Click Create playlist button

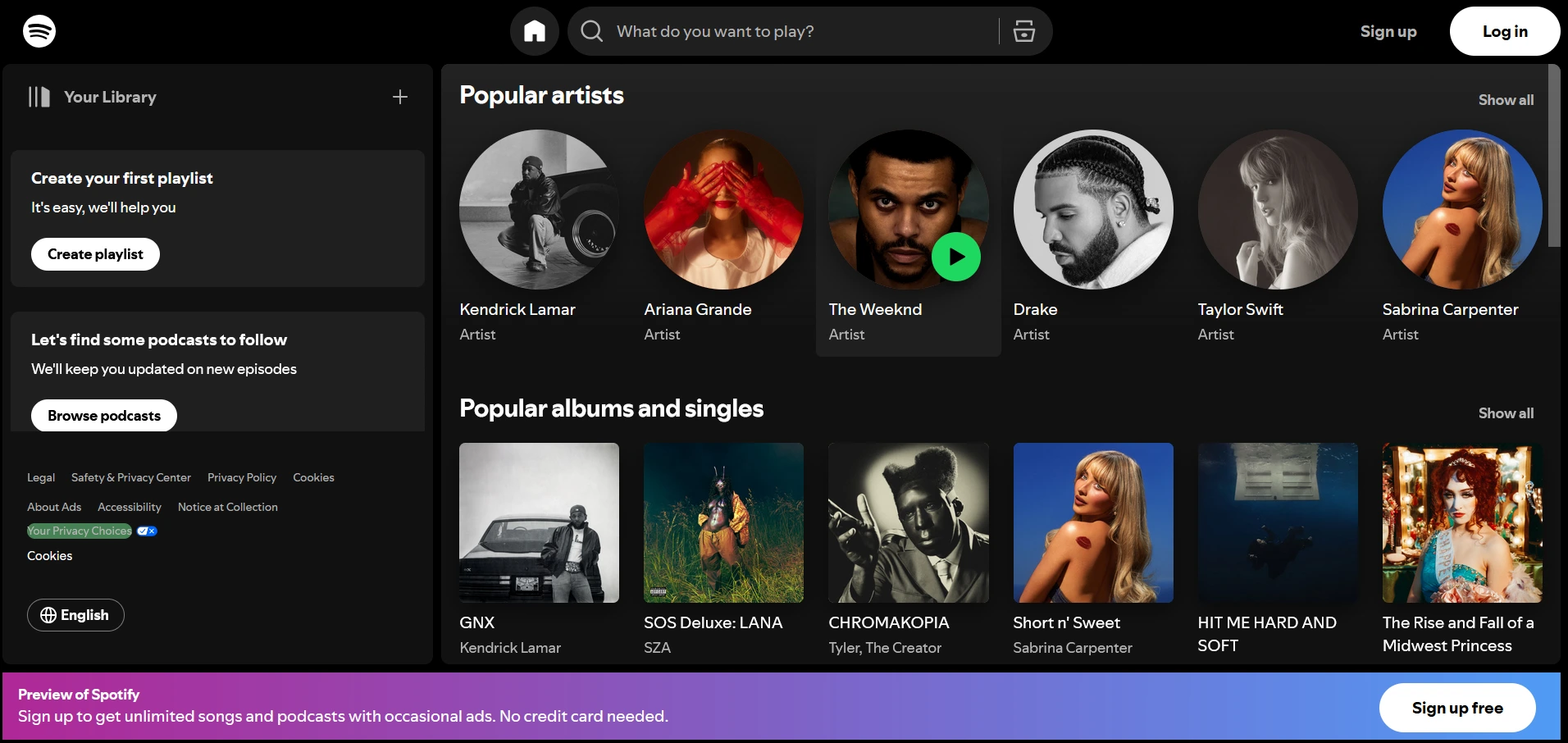coord(95,254)
